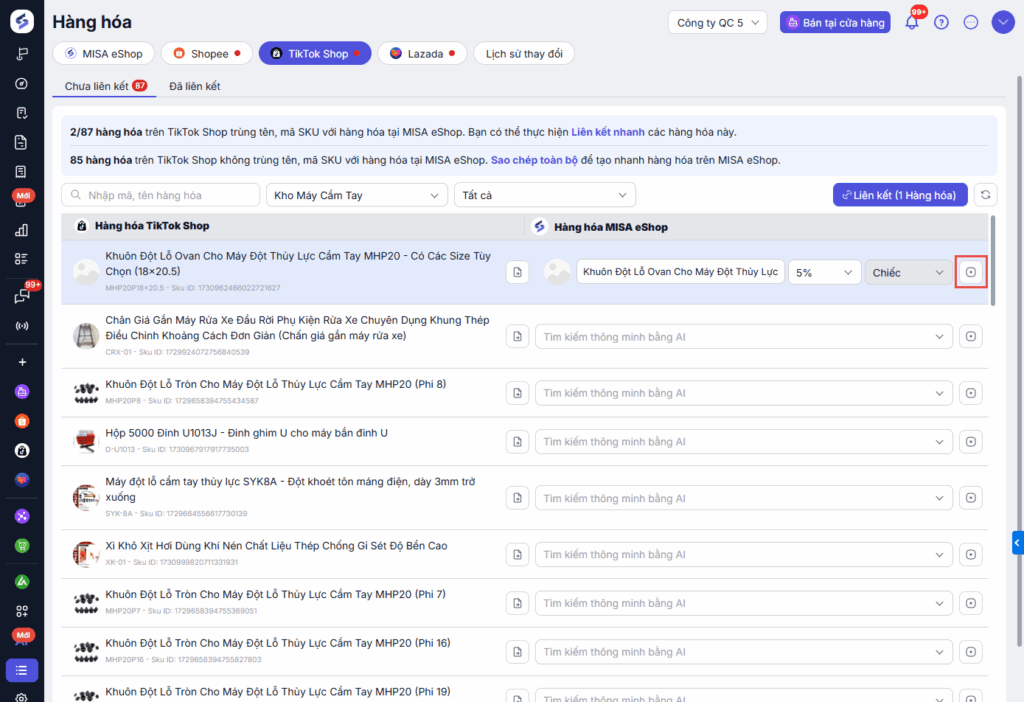Click the MISA eShop logo icon in sidebar

pyautogui.click(x=22, y=22)
